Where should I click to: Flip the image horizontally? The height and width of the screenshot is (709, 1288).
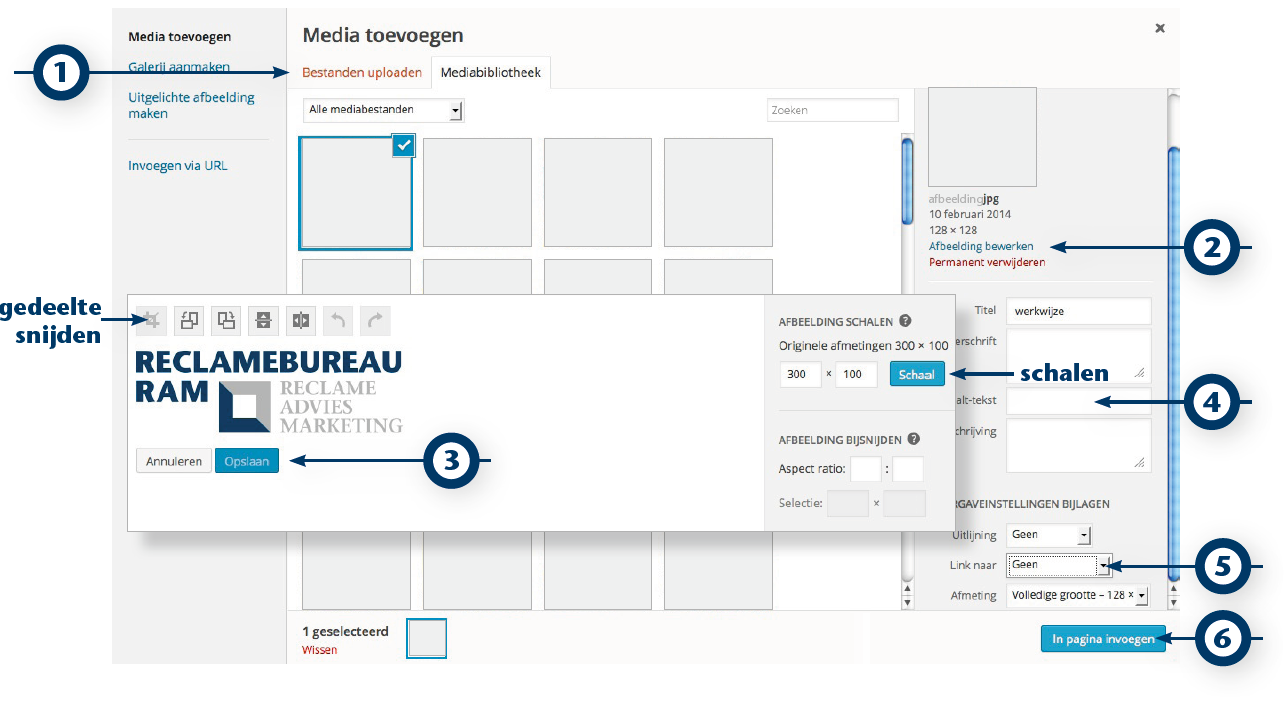click(x=300, y=320)
